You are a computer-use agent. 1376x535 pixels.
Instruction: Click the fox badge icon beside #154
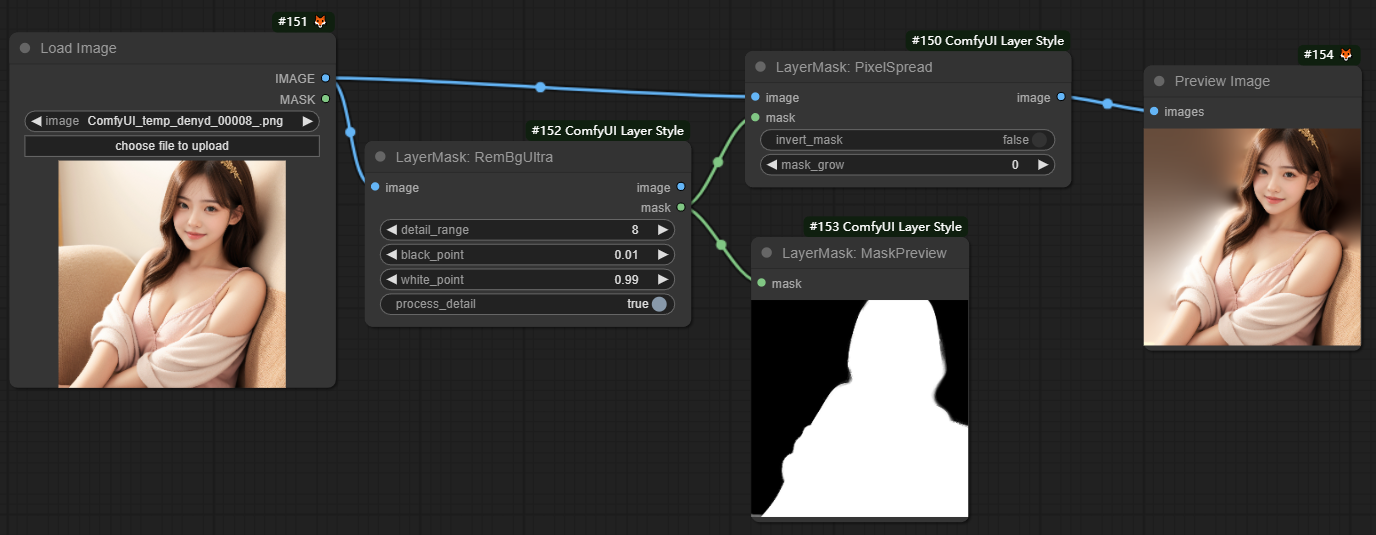1346,54
